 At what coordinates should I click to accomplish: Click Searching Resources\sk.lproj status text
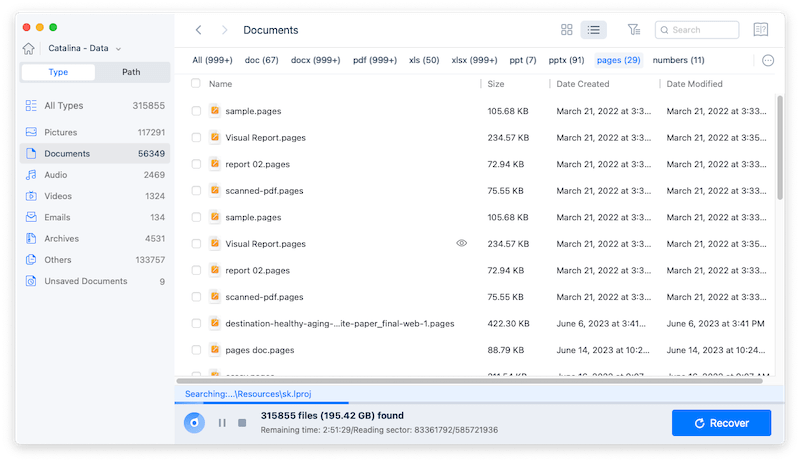coord(248,394)
